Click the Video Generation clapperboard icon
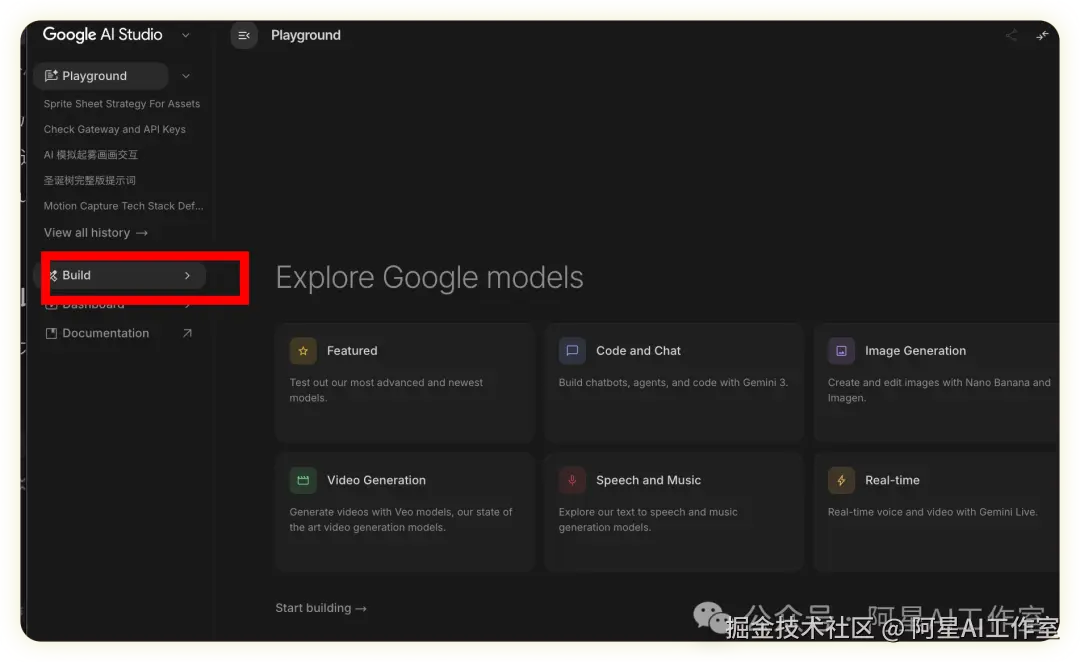The image size is (1080, 662). [303, 480]
